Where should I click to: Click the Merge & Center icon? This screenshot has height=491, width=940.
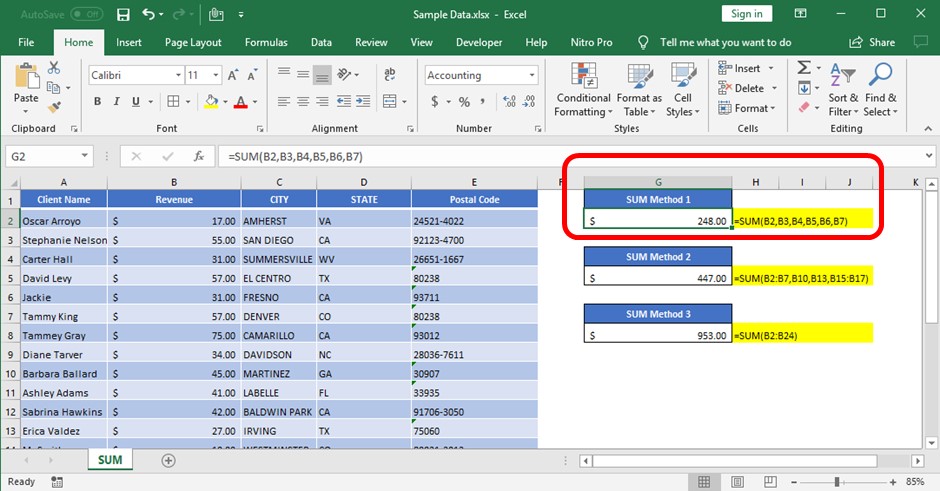click(x=390, y=101)
